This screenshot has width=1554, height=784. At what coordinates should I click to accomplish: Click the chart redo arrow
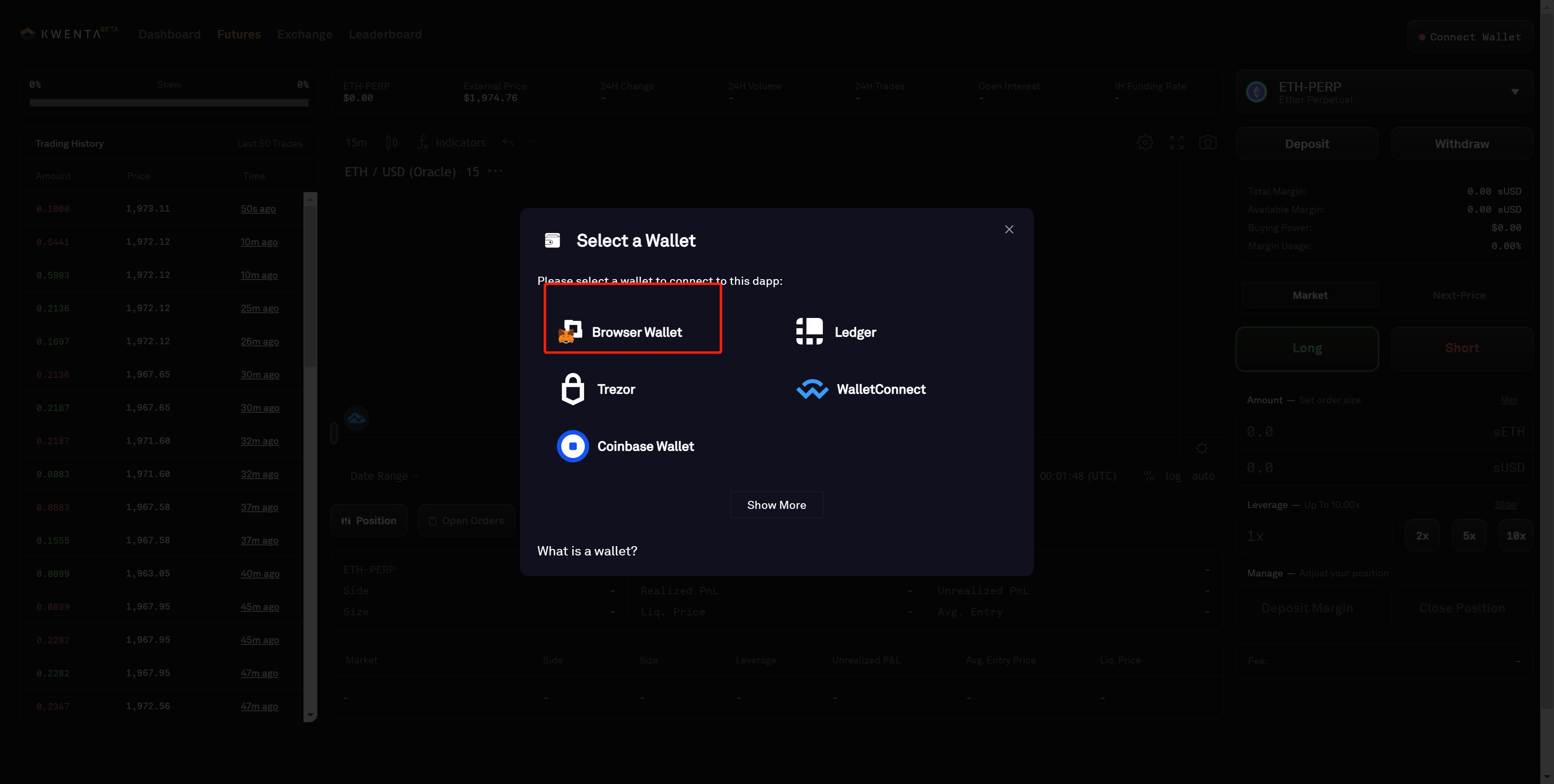coord(531,142)
